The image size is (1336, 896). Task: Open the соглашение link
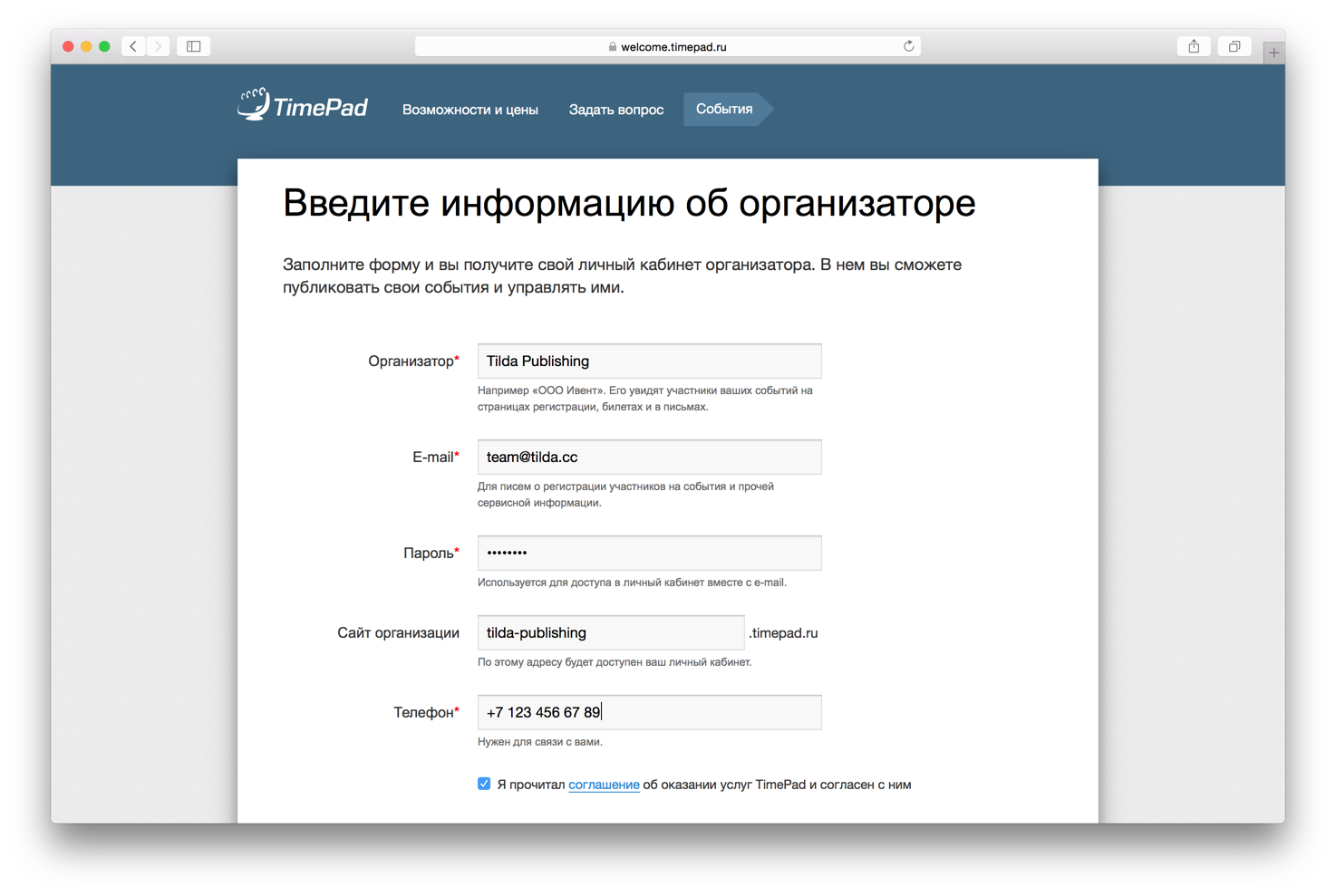click(x=604, y=785)
